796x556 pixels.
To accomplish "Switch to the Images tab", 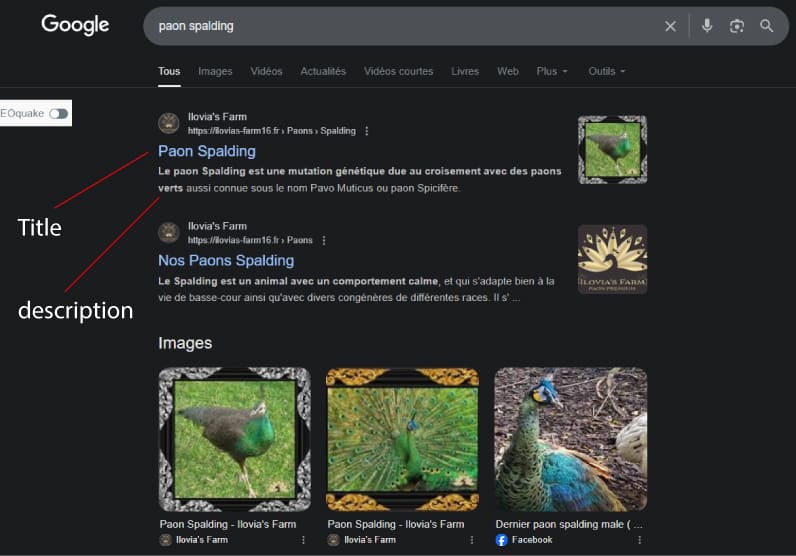I will (x=215, y=72).
